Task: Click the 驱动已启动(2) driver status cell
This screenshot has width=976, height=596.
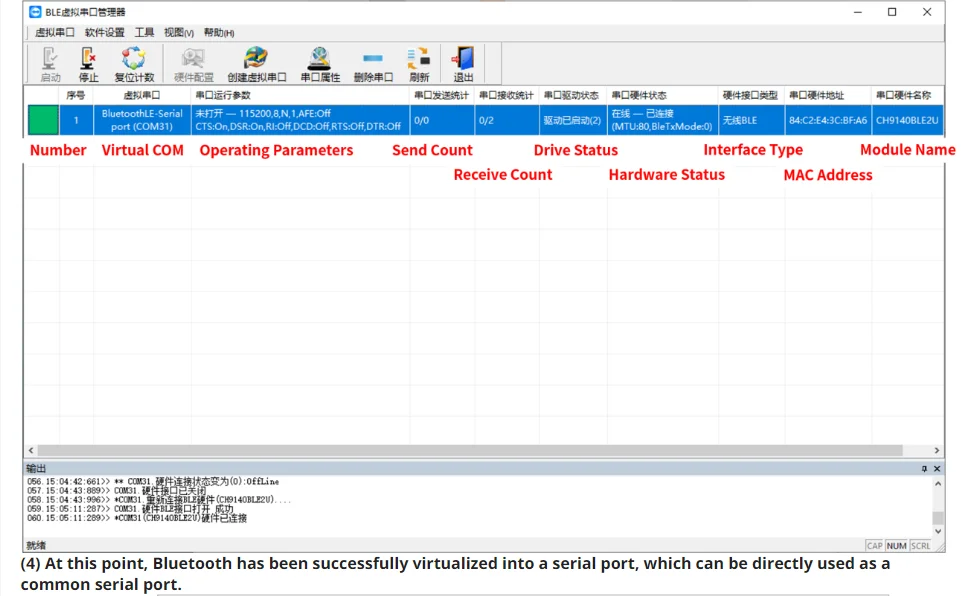Action: [573, 120]
